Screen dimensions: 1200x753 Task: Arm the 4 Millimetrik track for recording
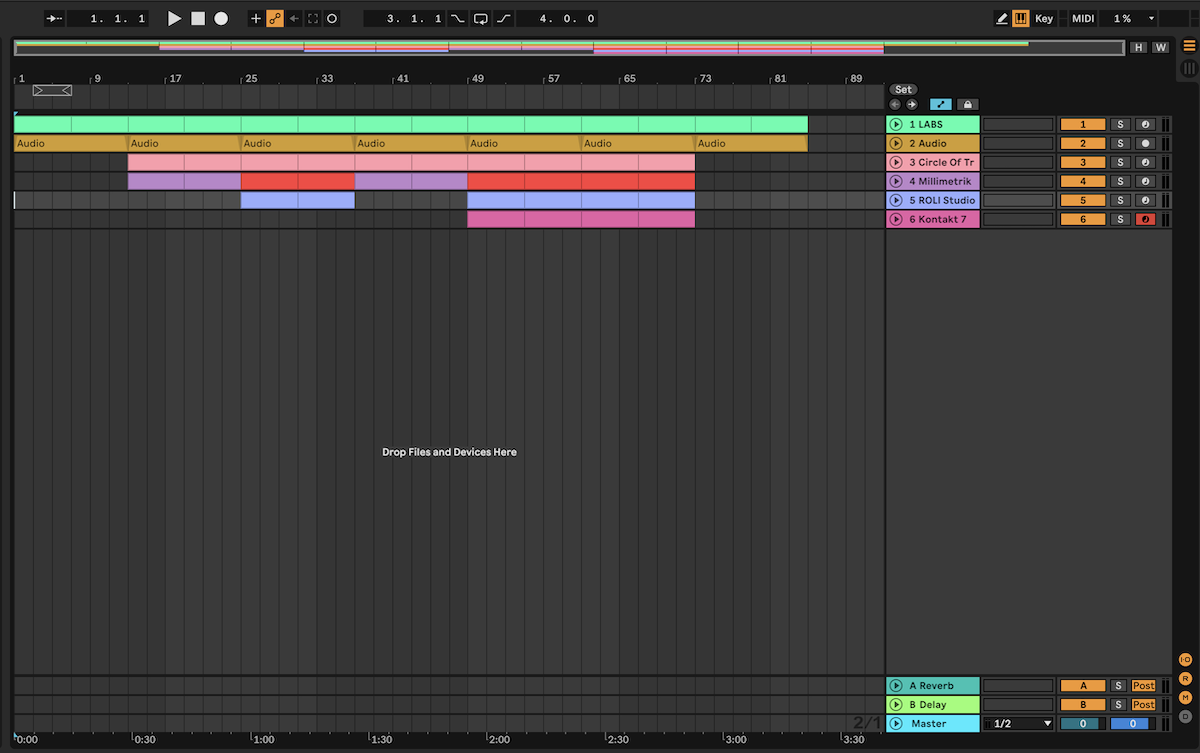tap(1145, 181)
